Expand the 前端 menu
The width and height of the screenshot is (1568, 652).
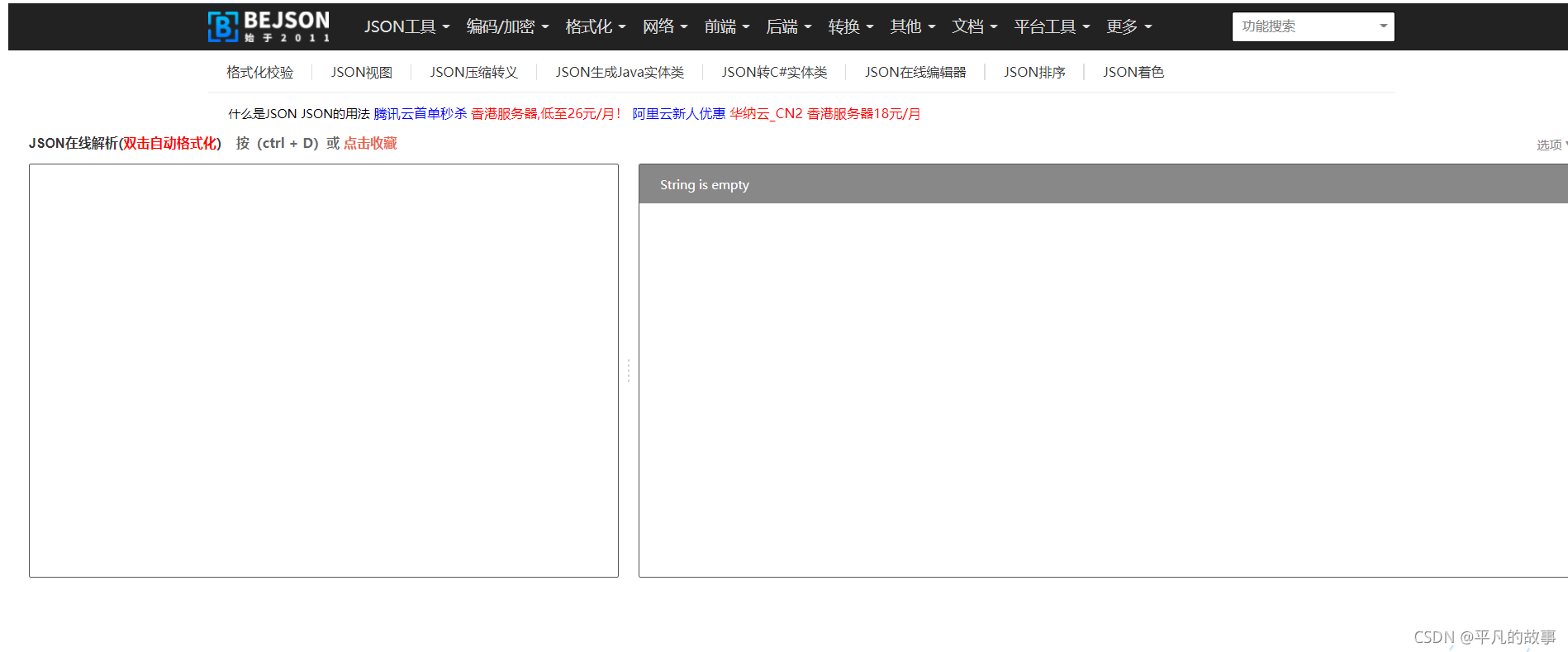click(x=727, y=26)
